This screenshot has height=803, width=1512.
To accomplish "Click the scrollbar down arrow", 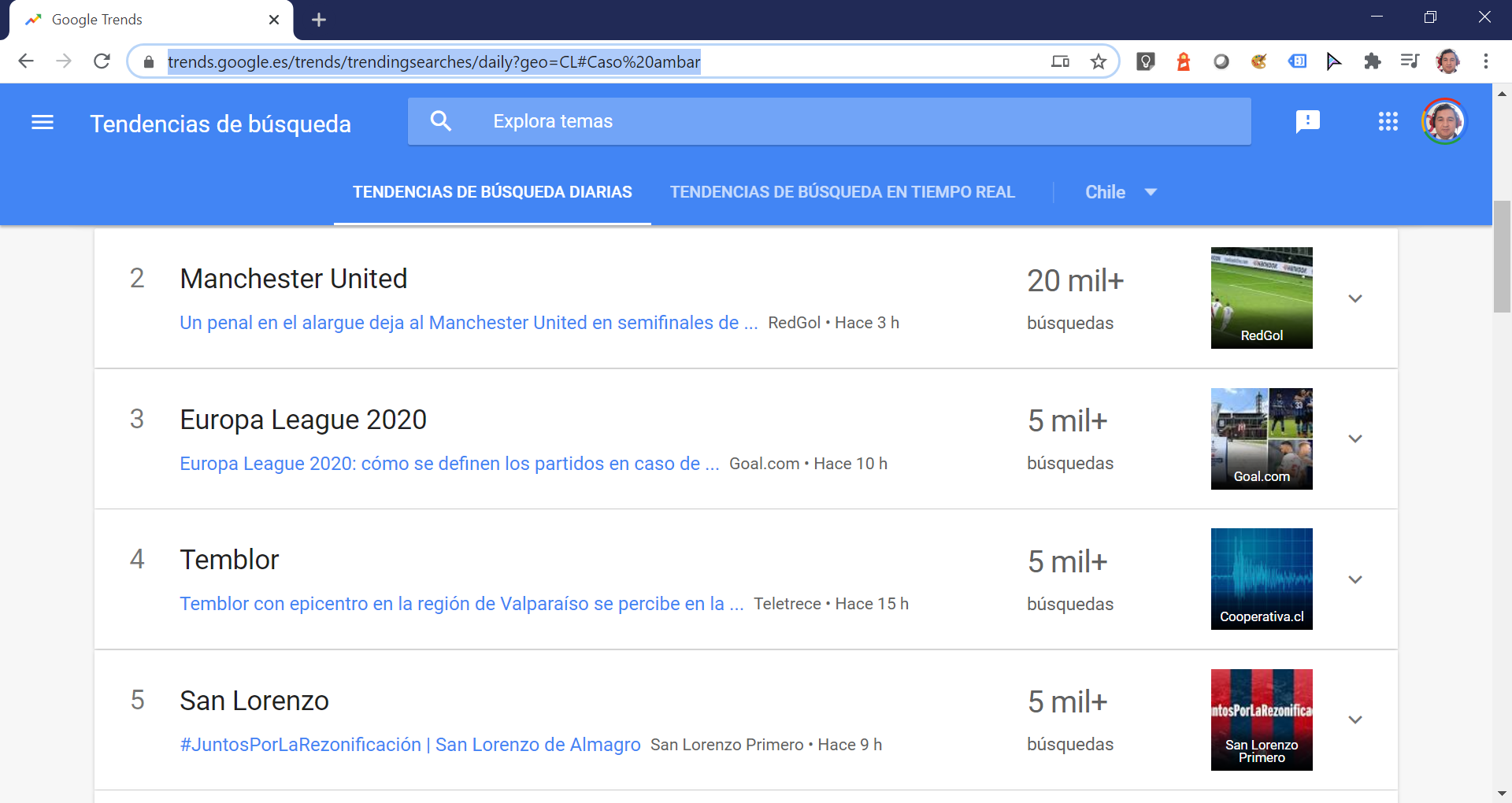I will coord(1502,794).
